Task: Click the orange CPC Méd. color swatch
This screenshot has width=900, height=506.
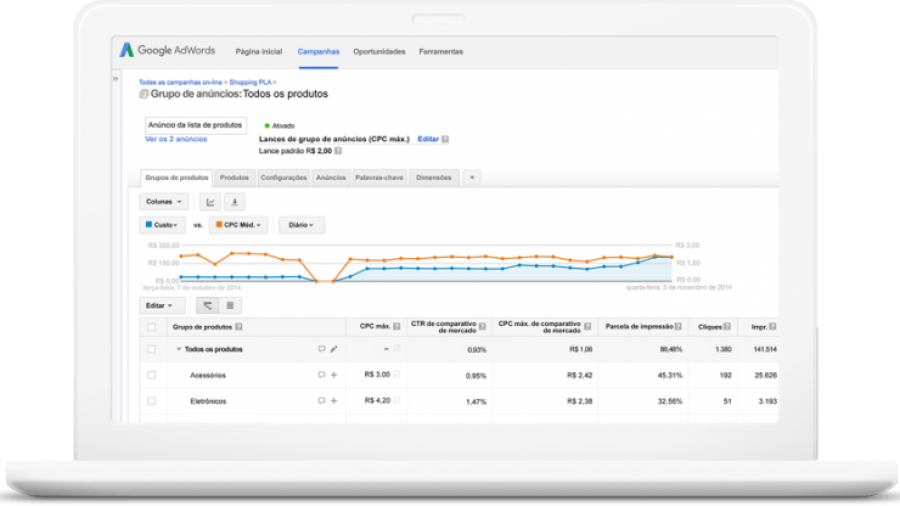Action: click(219, 225)
